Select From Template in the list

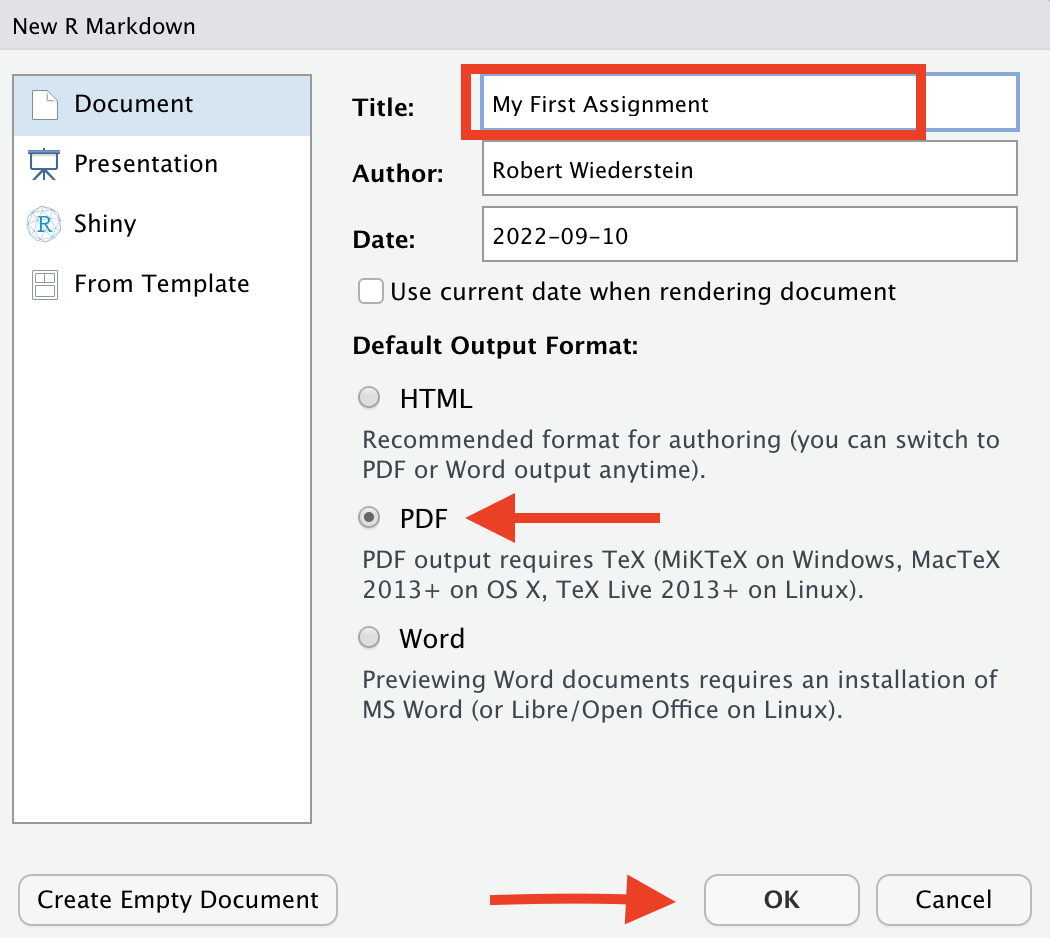coord(162,284)
